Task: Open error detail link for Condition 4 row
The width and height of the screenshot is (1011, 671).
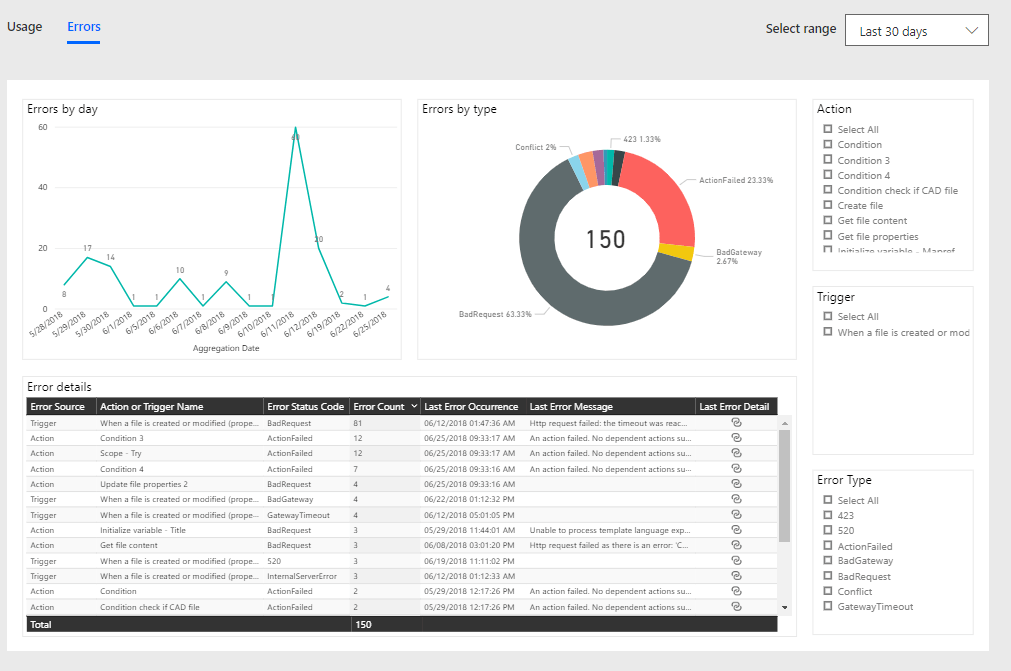Action: [x=736, y=469]
